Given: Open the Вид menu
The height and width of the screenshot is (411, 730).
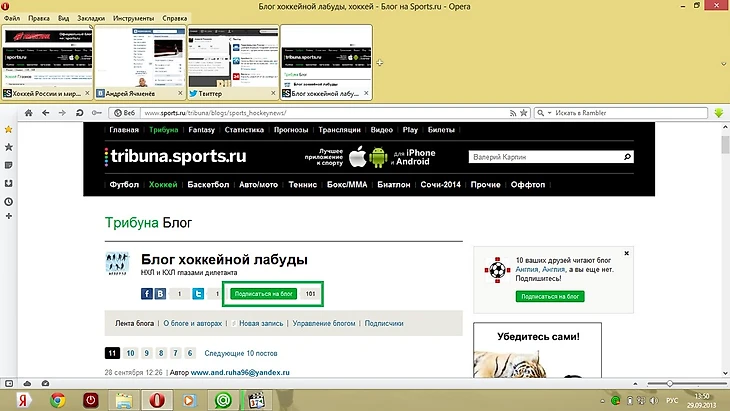Looking at the screenshot, I should [x=63, y=18].
